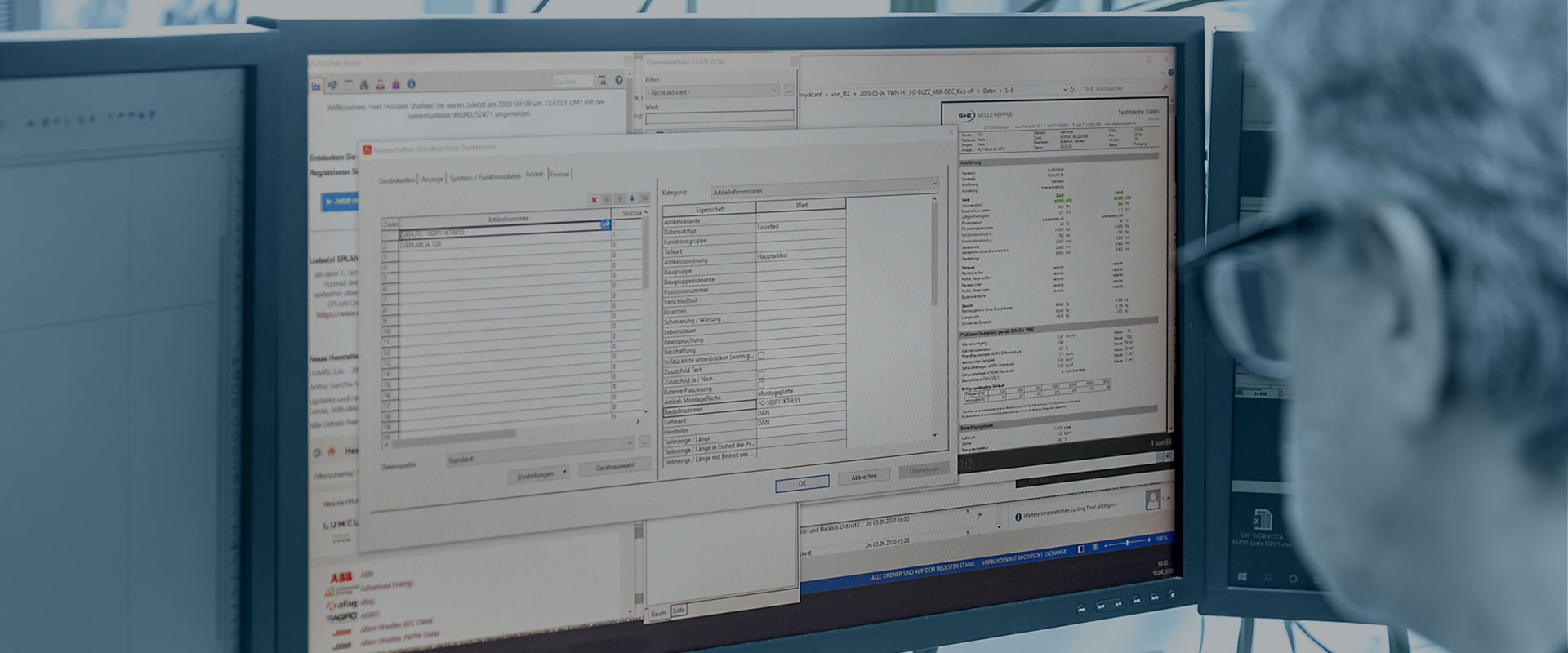Switch to the Anzeige tab
Image resolution: width=1568 pixels, height=653 pixels.
point(433,179)
